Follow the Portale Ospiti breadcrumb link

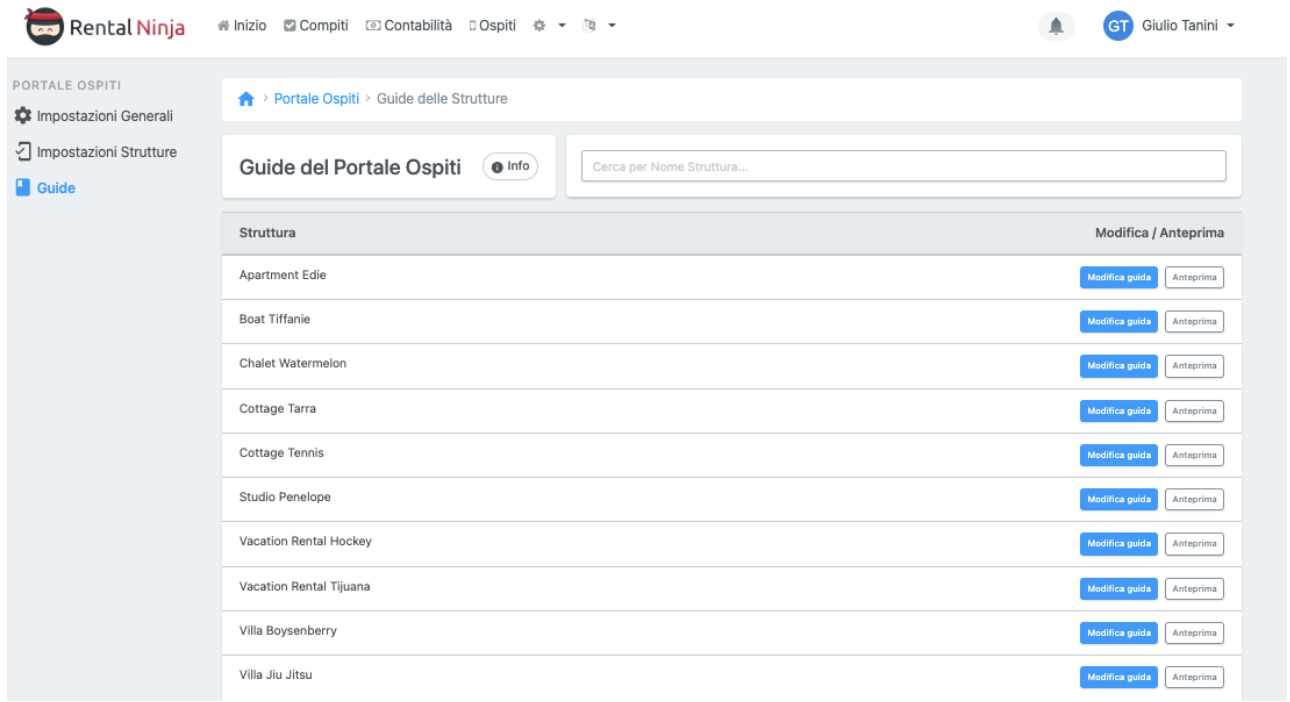(316, 99)
